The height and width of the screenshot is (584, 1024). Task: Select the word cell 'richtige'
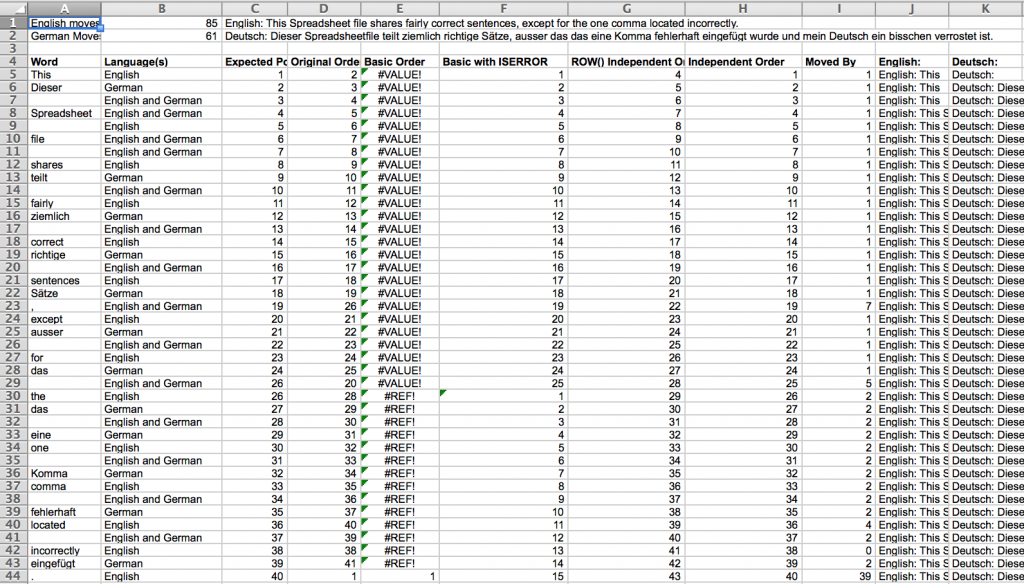click(x=65, y=255)
